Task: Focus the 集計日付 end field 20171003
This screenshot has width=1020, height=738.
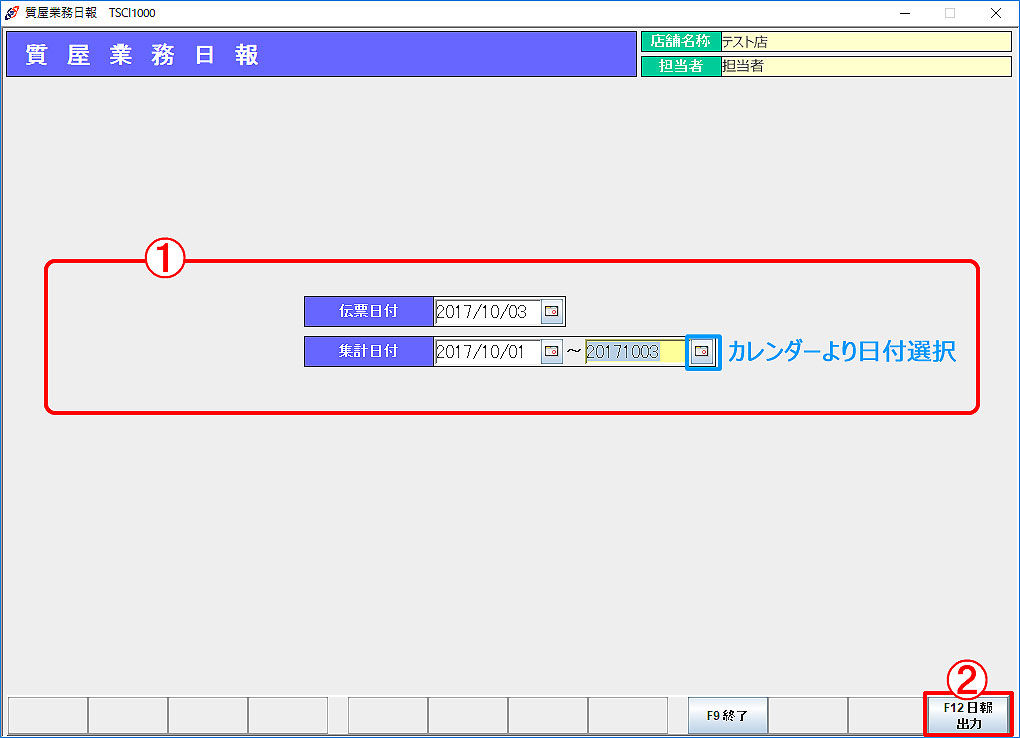Action: point(636,352)
